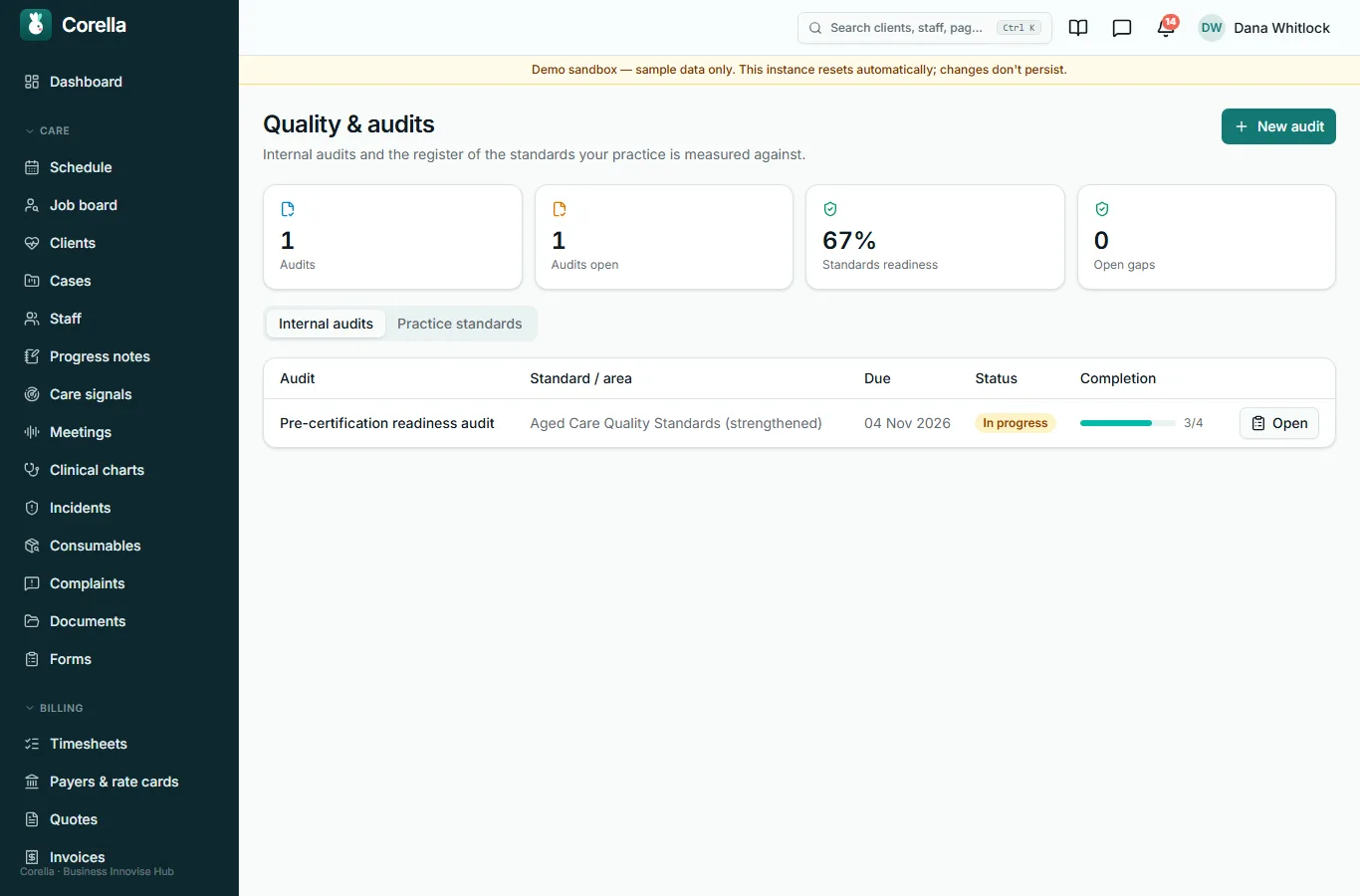The image size is (1360, 896).
Task: Open Complaints page
Action: [x=119, y=583]
